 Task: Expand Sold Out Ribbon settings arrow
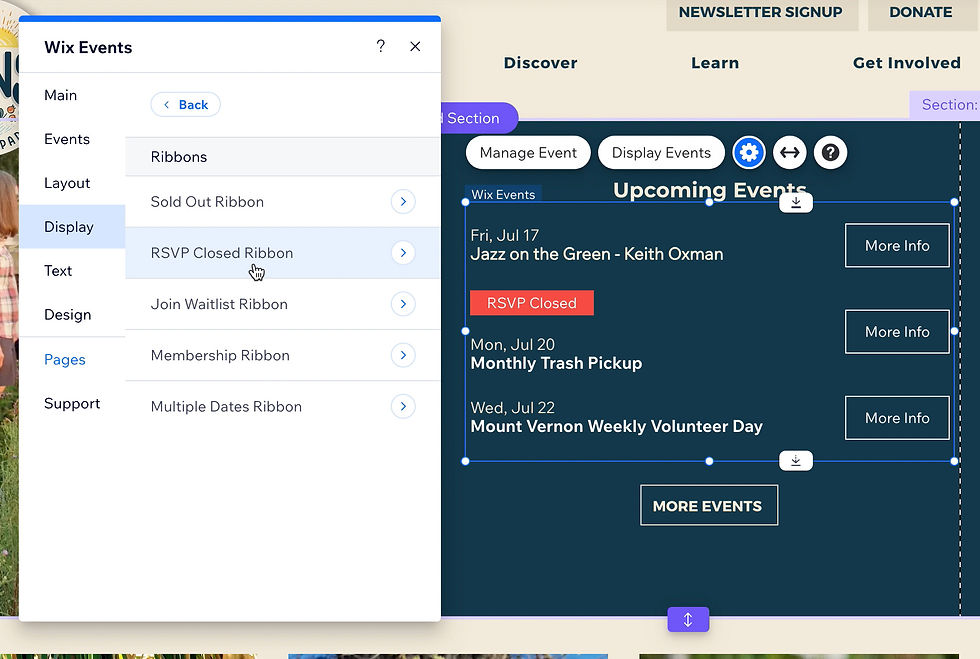(x=403, y=201)
